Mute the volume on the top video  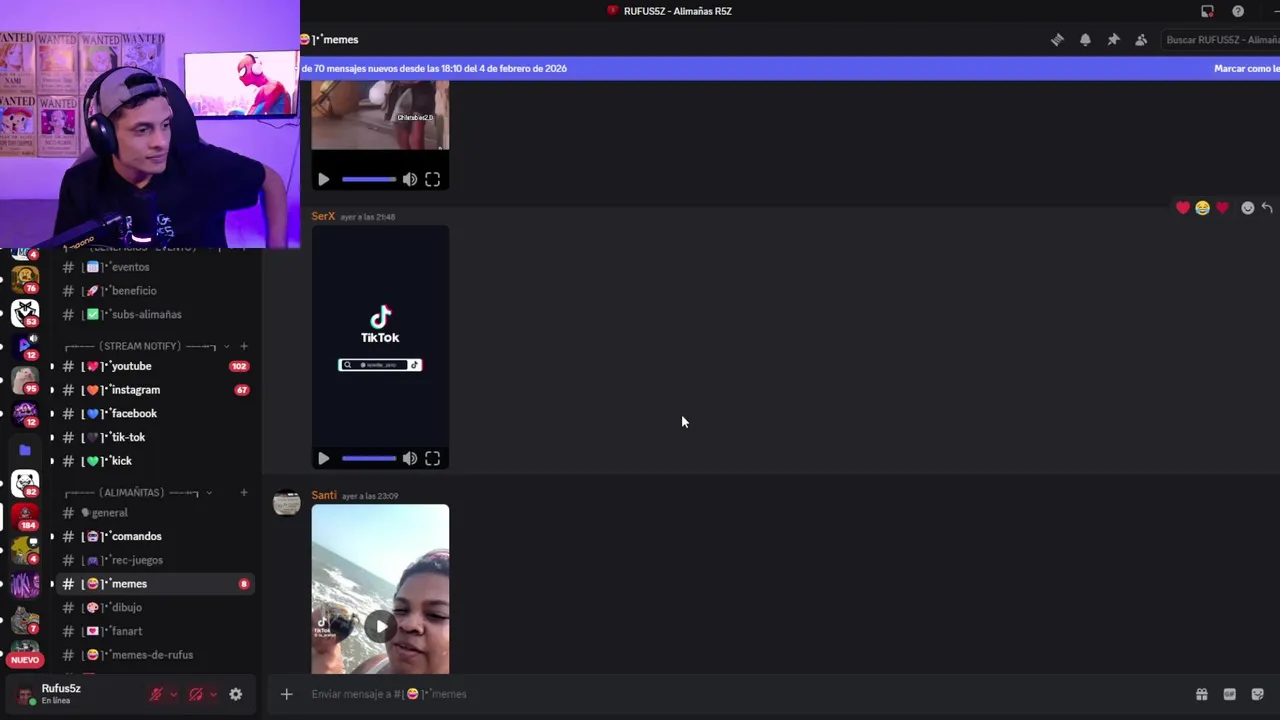click(410, 180)
